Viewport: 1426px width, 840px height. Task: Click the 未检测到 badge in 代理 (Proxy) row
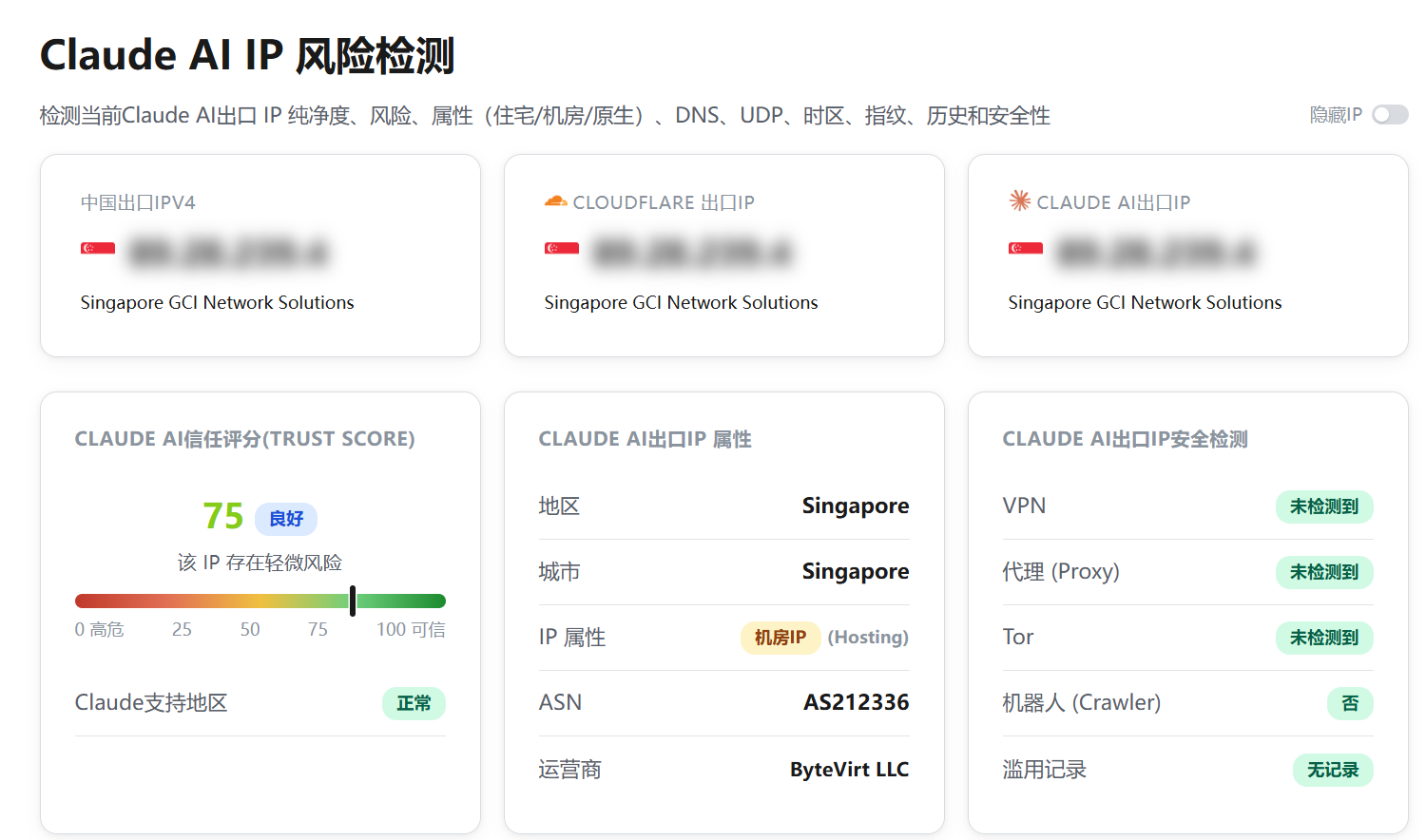(x=1324, y=572)
